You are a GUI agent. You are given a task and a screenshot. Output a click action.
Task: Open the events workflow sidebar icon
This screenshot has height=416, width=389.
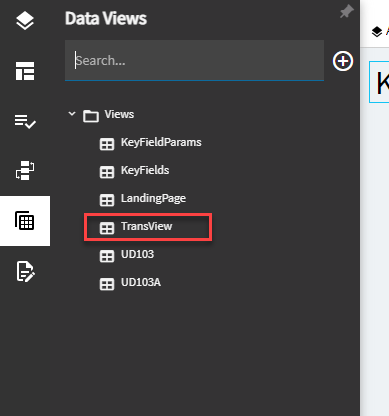click(x=25, y=170)
